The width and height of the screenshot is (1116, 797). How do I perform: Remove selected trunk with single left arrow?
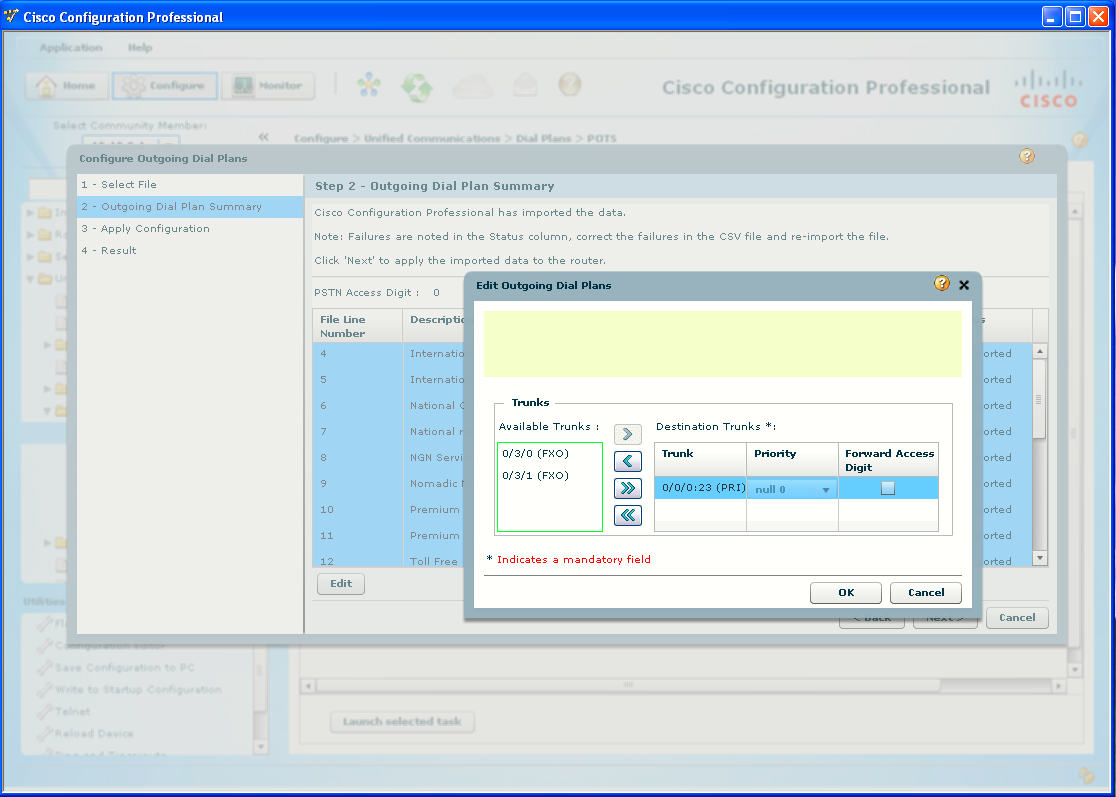coord(627,460)
